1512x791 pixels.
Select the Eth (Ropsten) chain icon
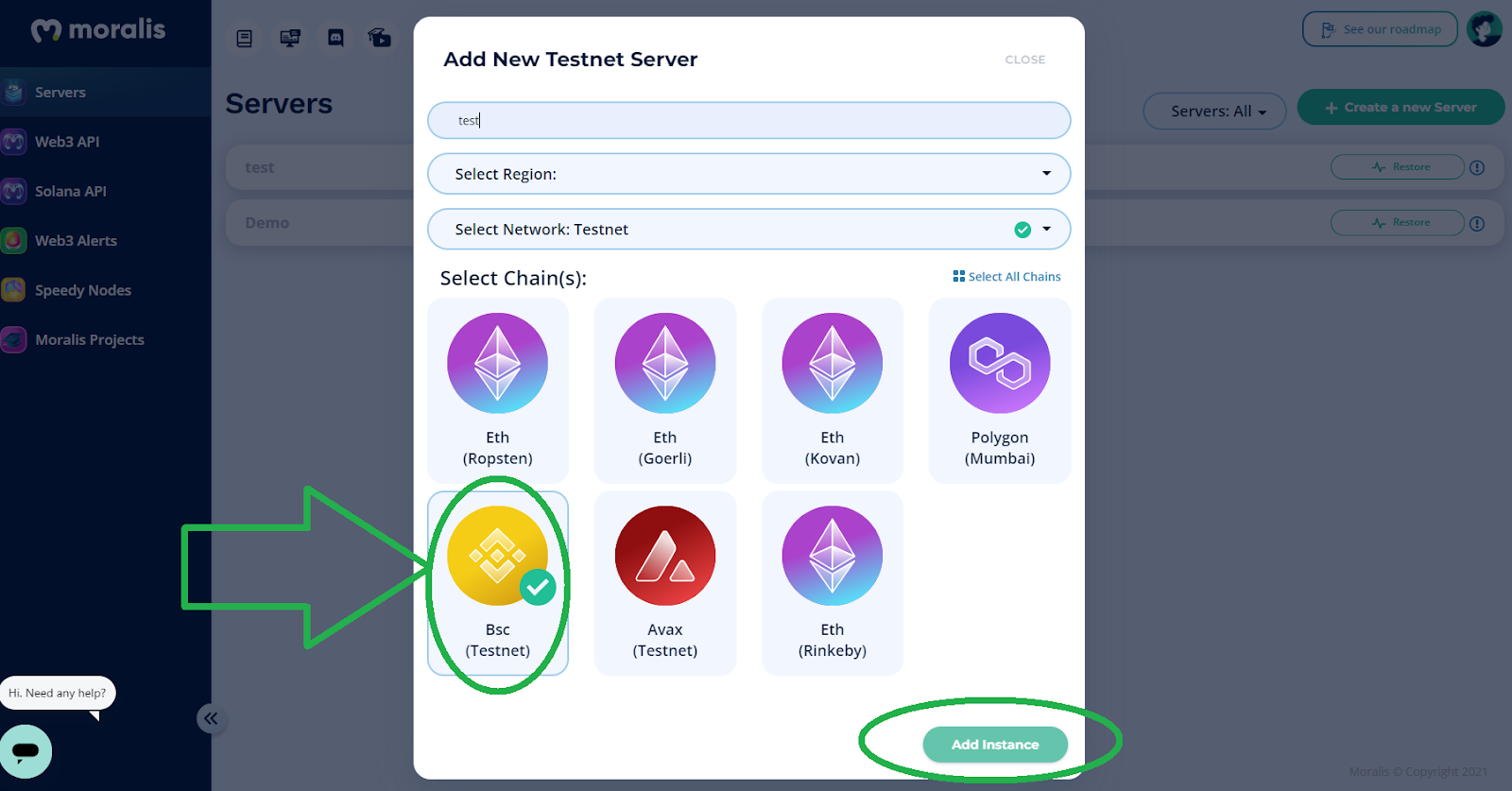point(497,364)
